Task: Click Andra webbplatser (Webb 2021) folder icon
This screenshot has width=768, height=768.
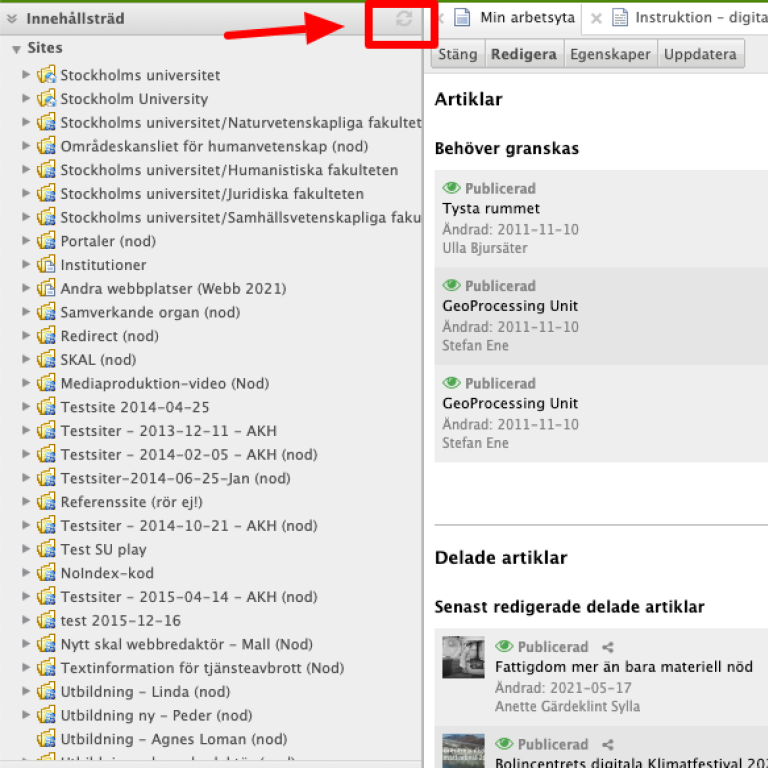Action: [x=47, y=288]
